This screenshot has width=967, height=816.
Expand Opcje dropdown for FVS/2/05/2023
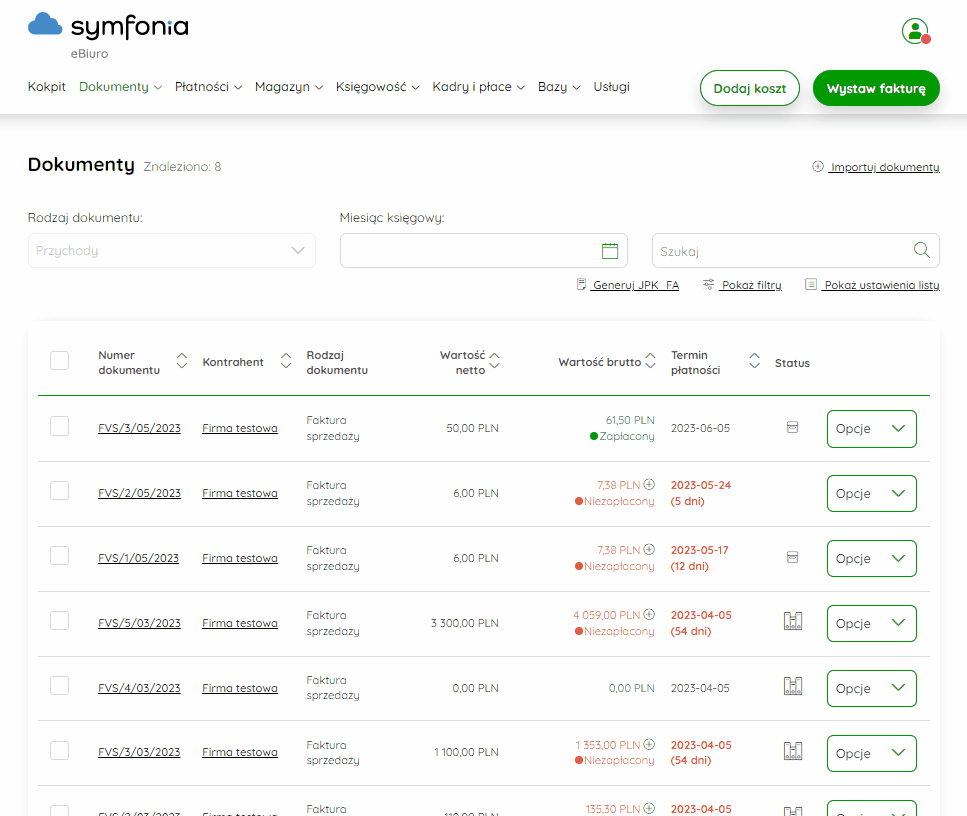(871, 493)
